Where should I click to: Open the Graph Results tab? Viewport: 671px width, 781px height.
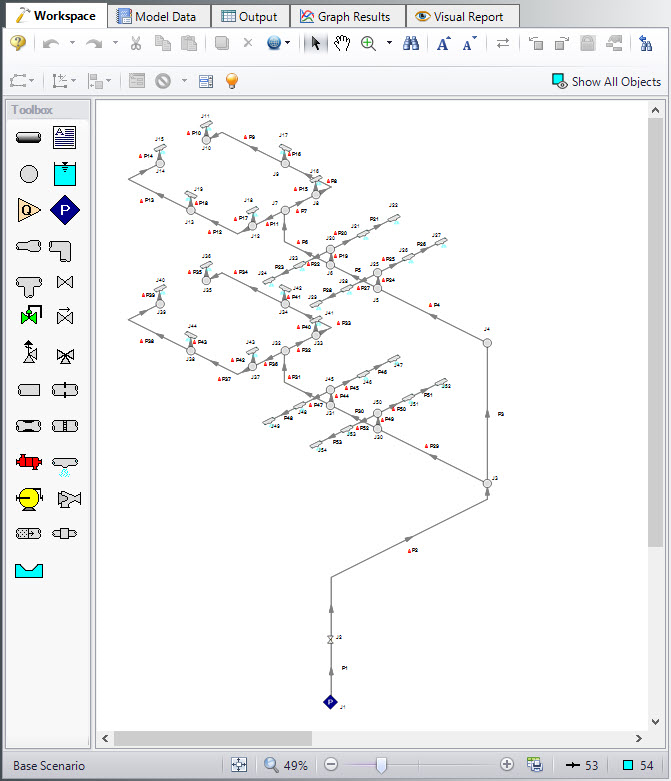click(x=347, y=16)
